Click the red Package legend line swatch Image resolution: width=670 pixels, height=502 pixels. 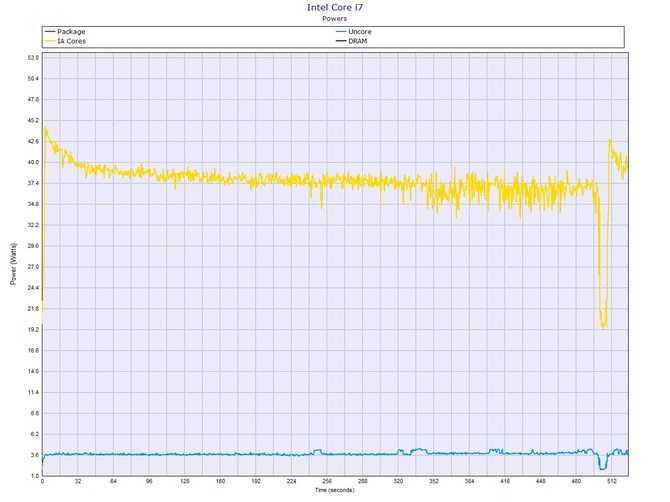click(x=50, y=32)
